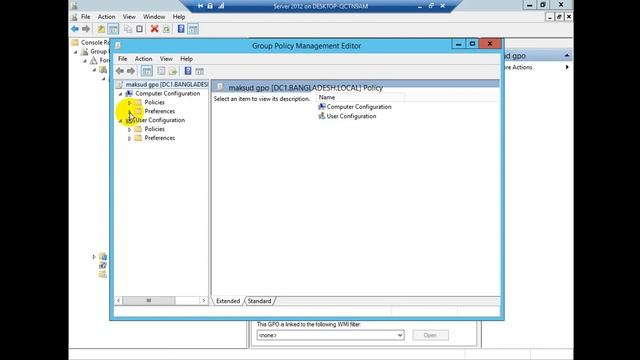Click Help icon in background console toolbar
The width and height of the screenshot is (640, 360).
(x=181, y=29)
